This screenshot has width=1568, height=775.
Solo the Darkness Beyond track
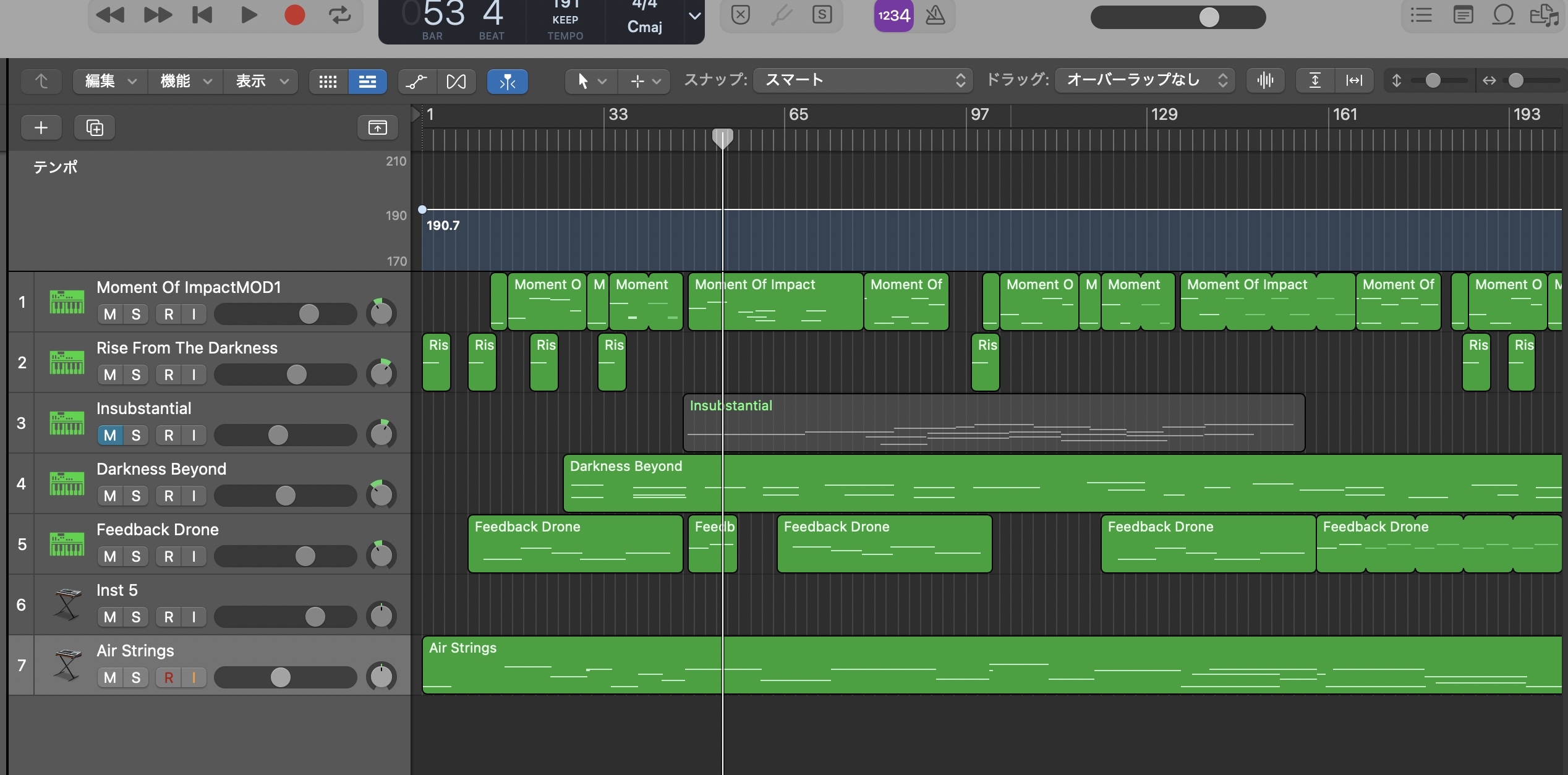pos(136,496)
